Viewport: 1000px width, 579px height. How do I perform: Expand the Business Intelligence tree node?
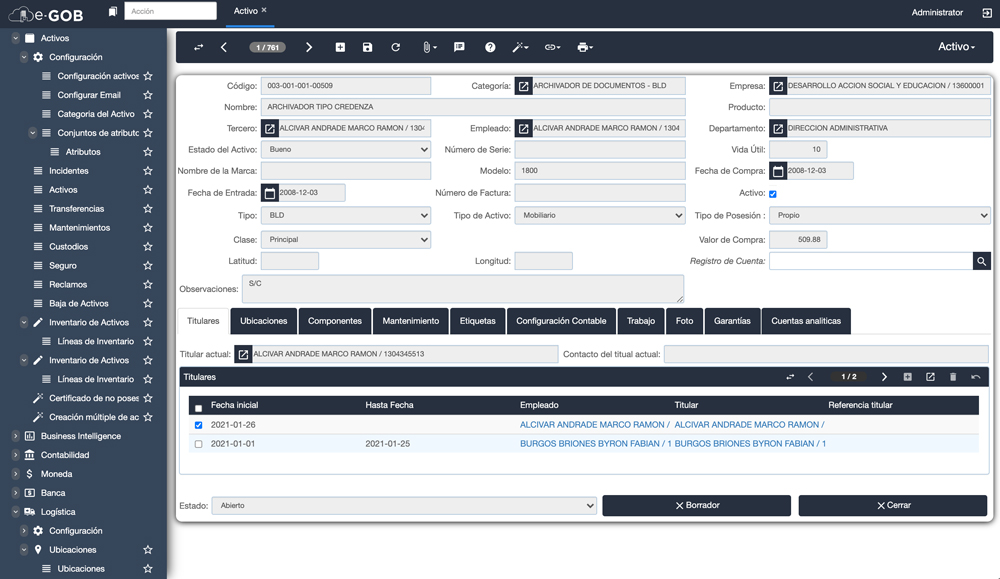15,436
